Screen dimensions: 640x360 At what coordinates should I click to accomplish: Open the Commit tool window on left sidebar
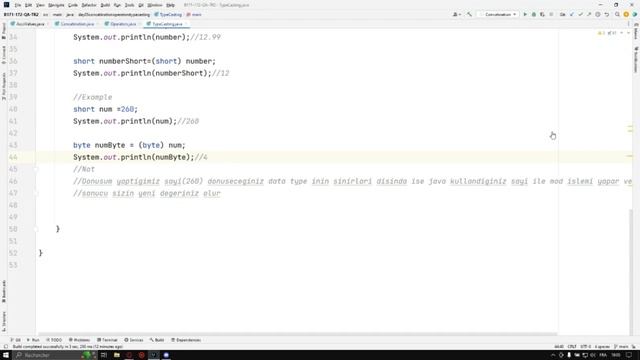pyautogui.click(x=4, y=55)
